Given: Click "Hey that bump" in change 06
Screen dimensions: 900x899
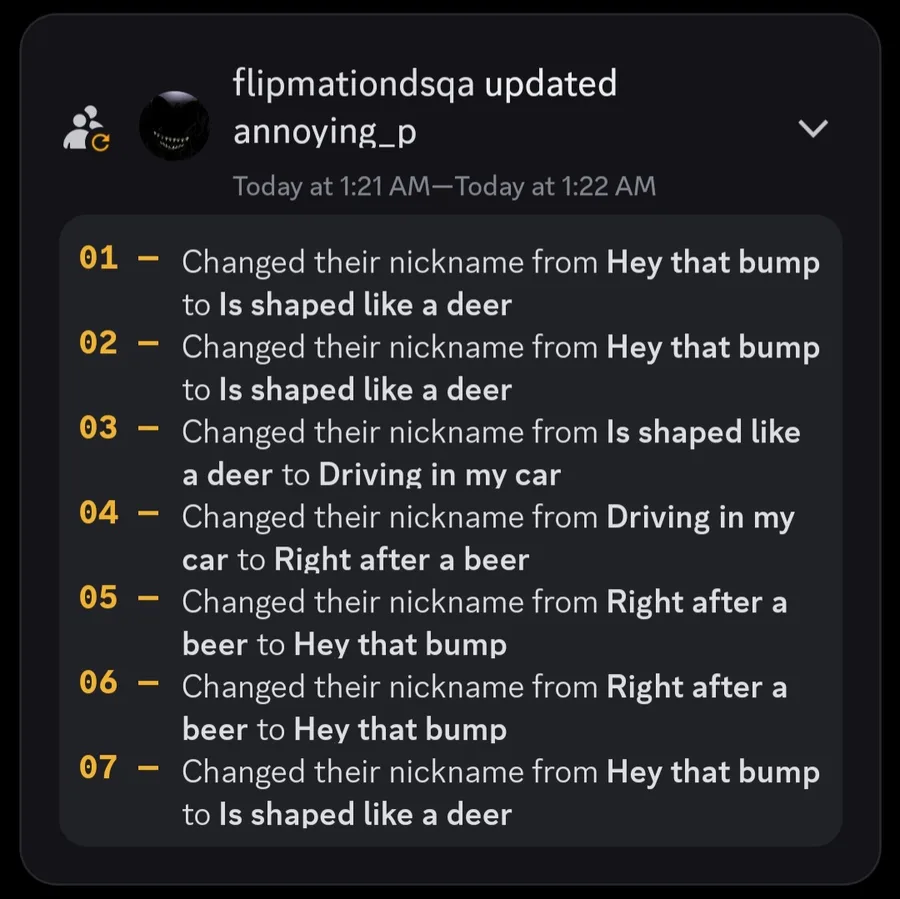Looking at the screenshot, I should tap(400, 730).
